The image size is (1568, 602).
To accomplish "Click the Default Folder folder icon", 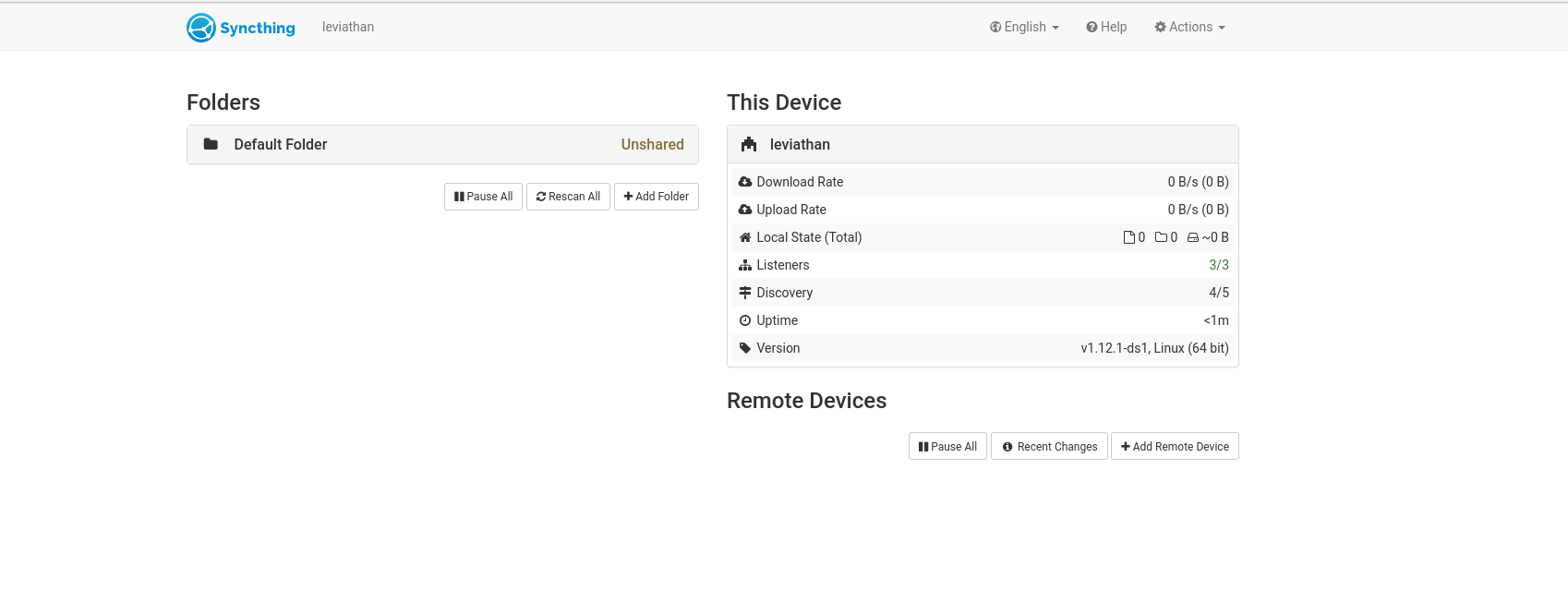I will pyautogui.click(x=211, y=144).
